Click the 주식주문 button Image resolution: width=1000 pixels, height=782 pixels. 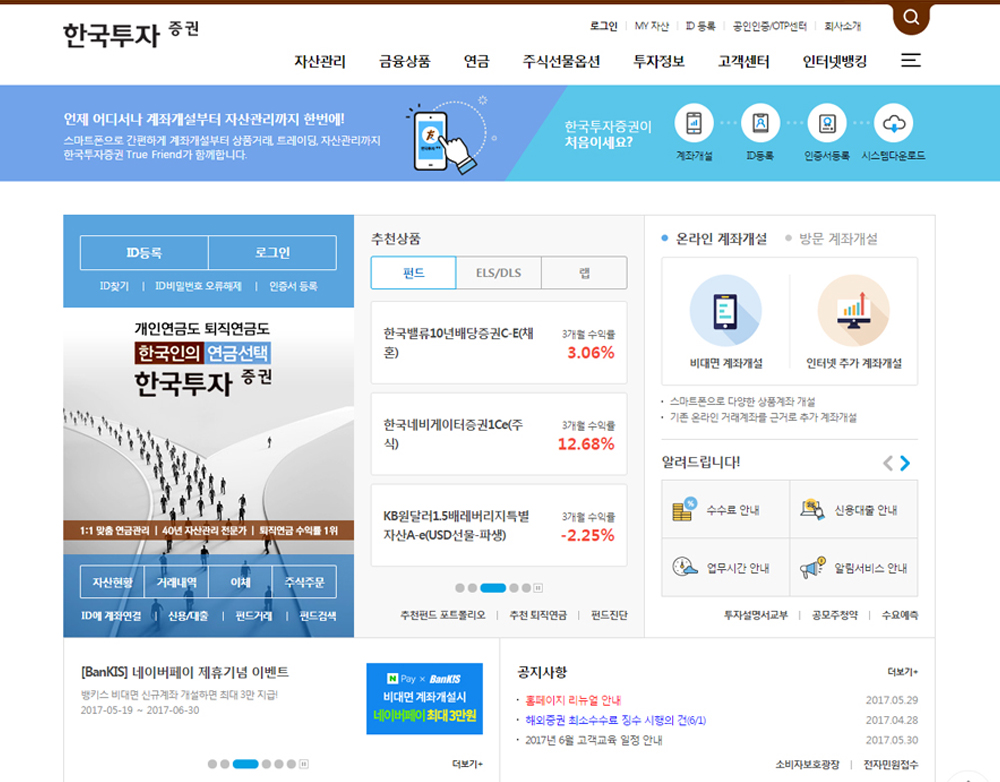pos(304,582)
